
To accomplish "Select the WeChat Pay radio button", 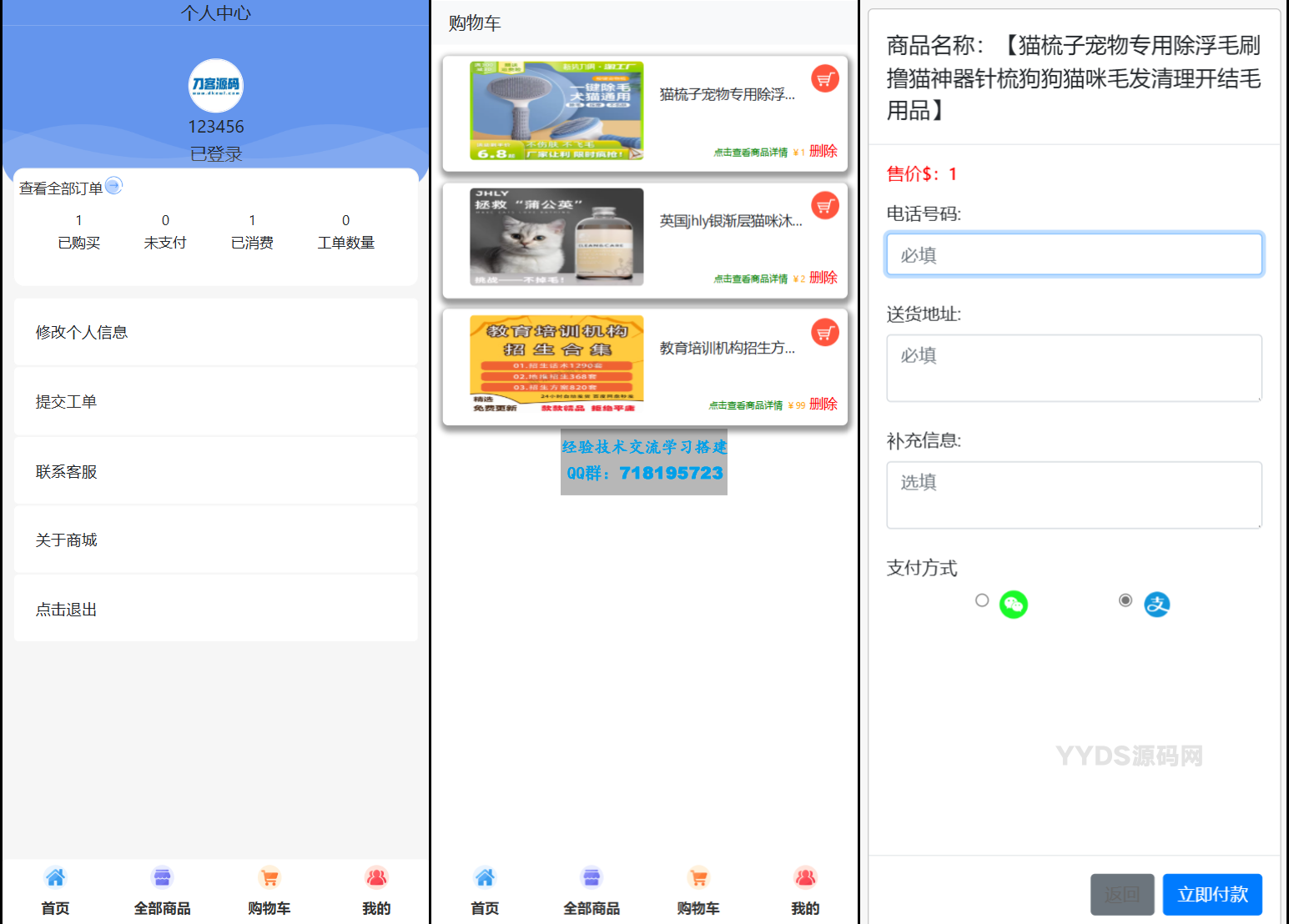I will tap(982, 600).
